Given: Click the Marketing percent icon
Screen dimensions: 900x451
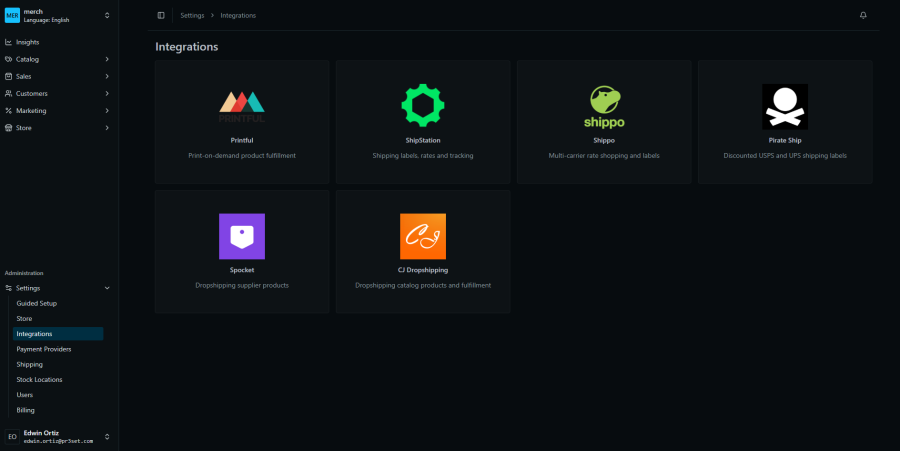Looking at the screenshot, I should pos(8,111).
